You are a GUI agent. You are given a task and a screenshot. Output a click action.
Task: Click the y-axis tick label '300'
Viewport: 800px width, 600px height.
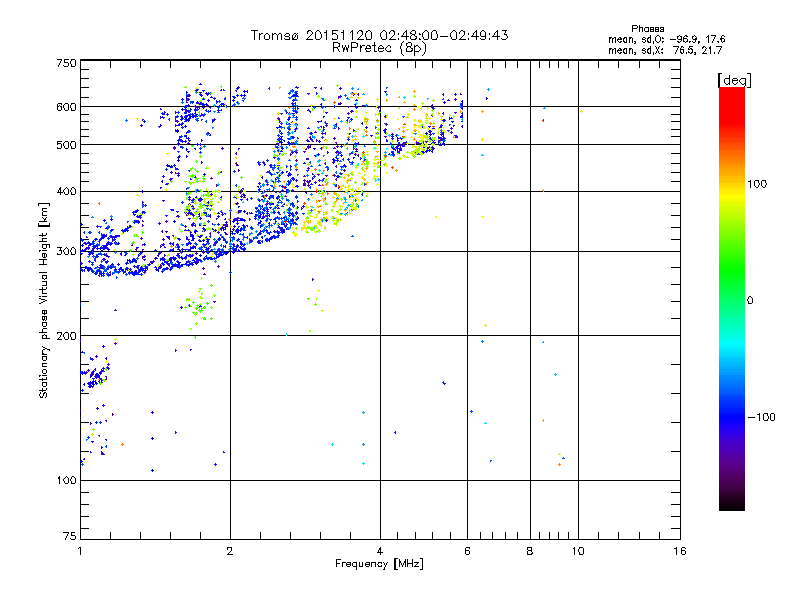pos(66,252)
